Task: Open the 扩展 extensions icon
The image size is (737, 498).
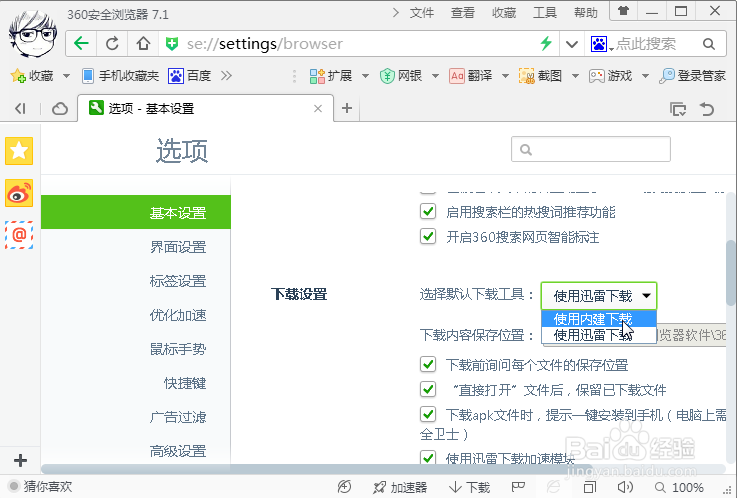Action: [x=330, y=76]
